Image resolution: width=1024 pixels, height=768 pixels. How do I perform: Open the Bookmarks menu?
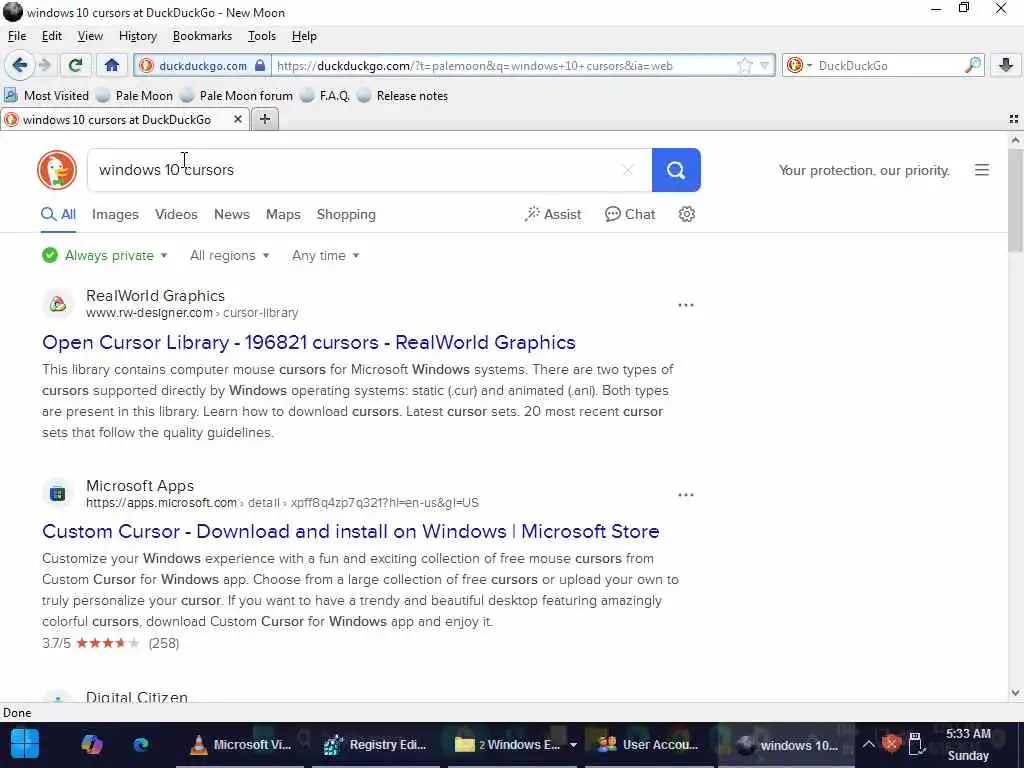coord(202,36)
